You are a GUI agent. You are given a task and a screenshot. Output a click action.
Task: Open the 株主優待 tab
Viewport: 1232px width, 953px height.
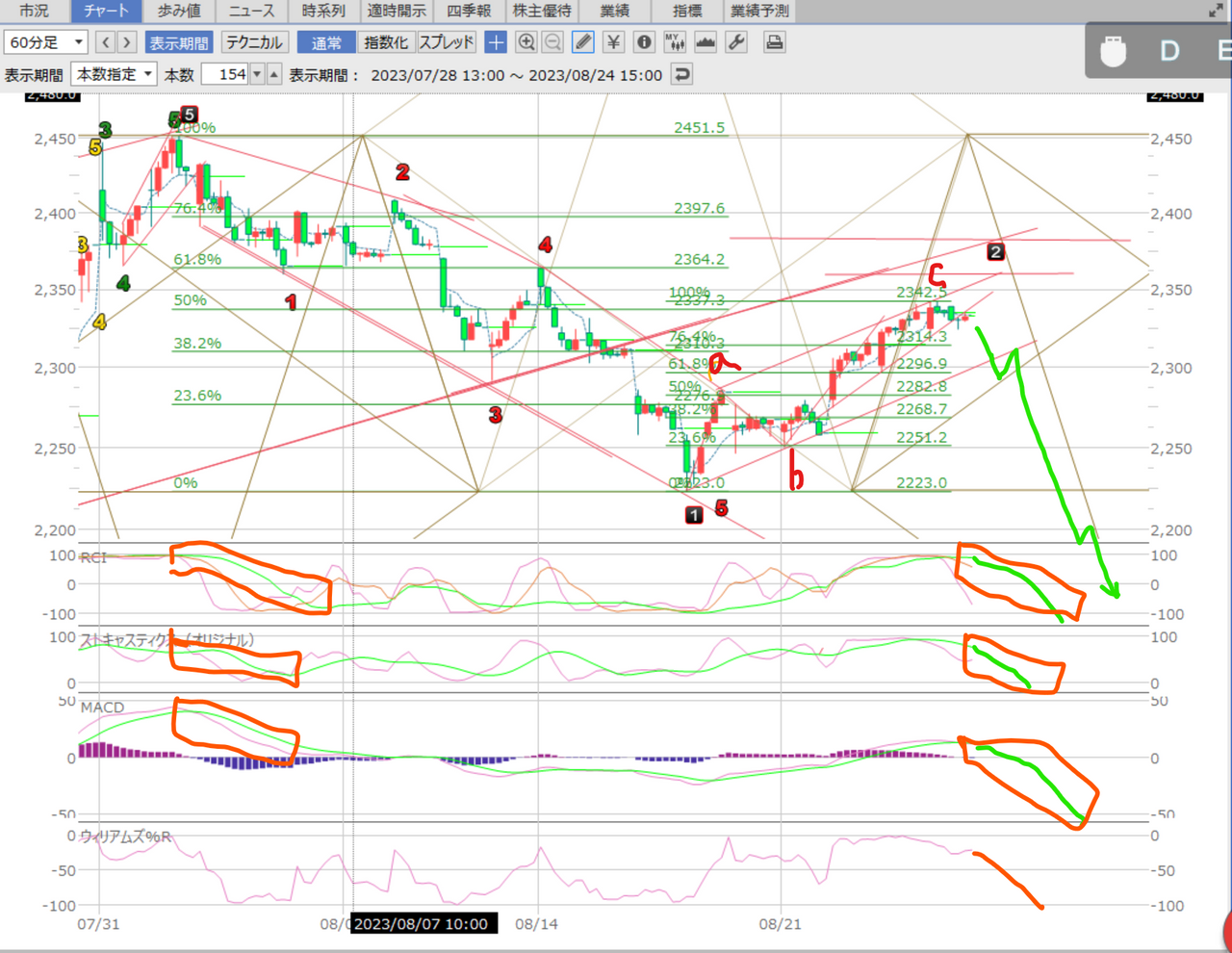(542, 11)
